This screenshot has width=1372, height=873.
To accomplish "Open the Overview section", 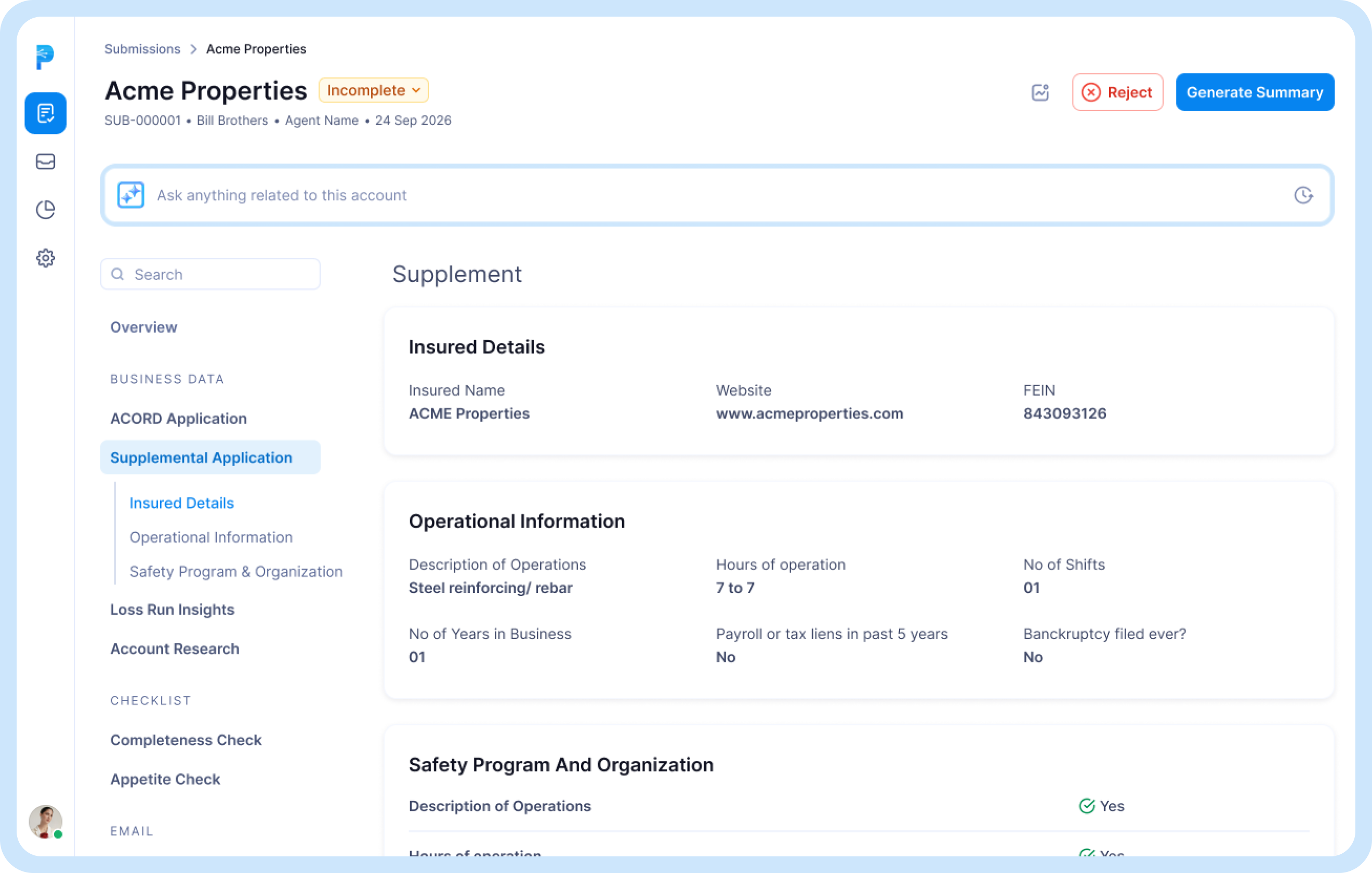I will [x=143, y=327].
